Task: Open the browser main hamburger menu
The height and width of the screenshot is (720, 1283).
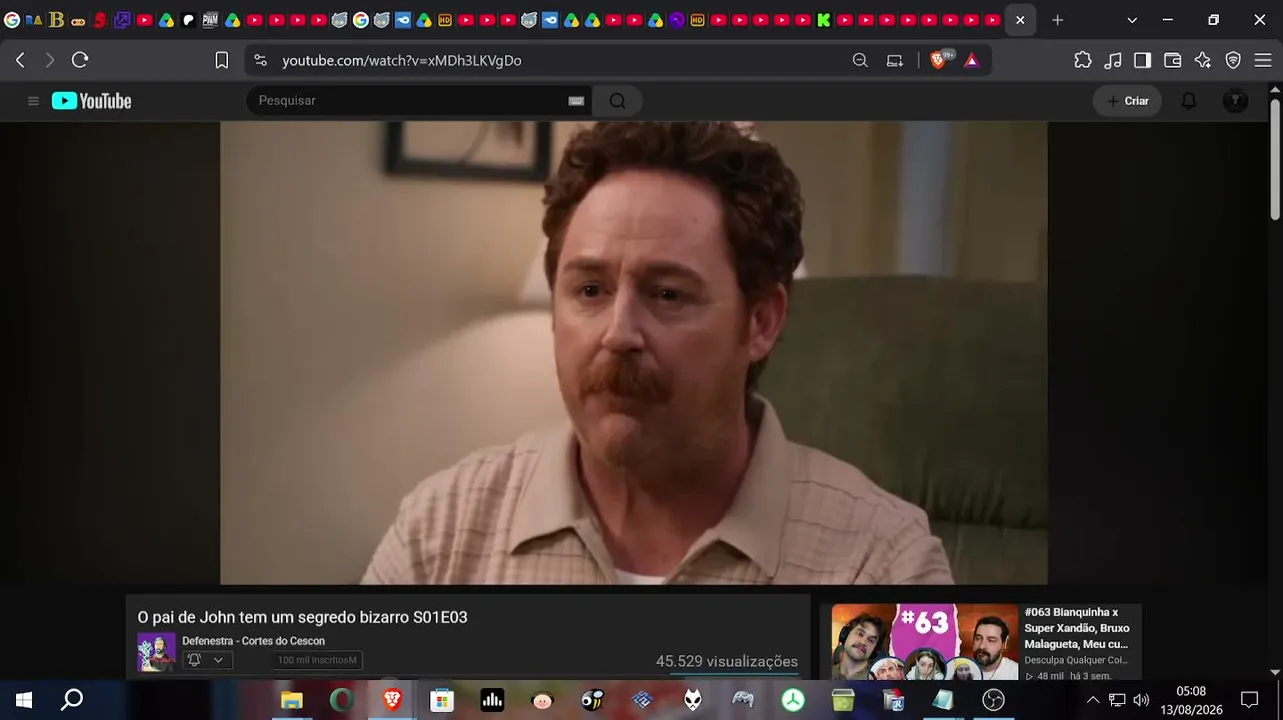Action: pyautogui.click(x=1263, y=60)
